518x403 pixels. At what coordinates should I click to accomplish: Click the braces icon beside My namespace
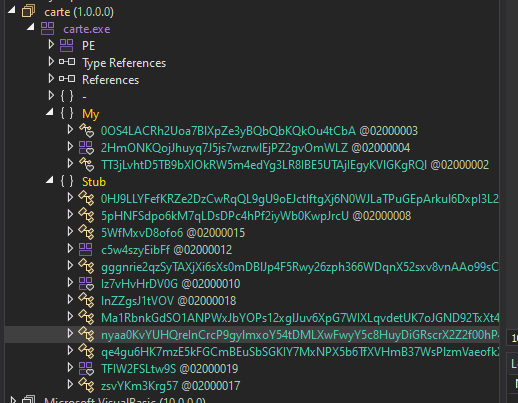click(67, 113)
